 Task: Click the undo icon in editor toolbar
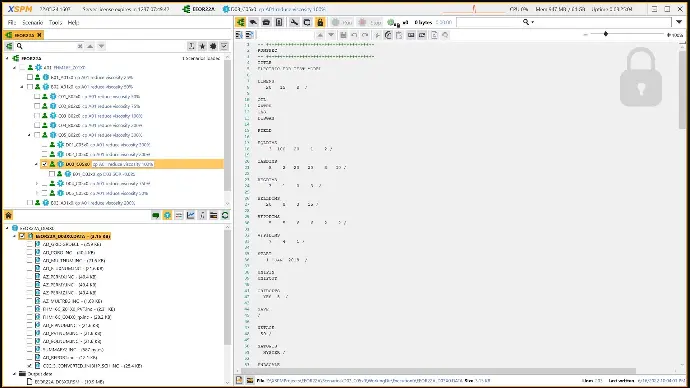point(354,35)
